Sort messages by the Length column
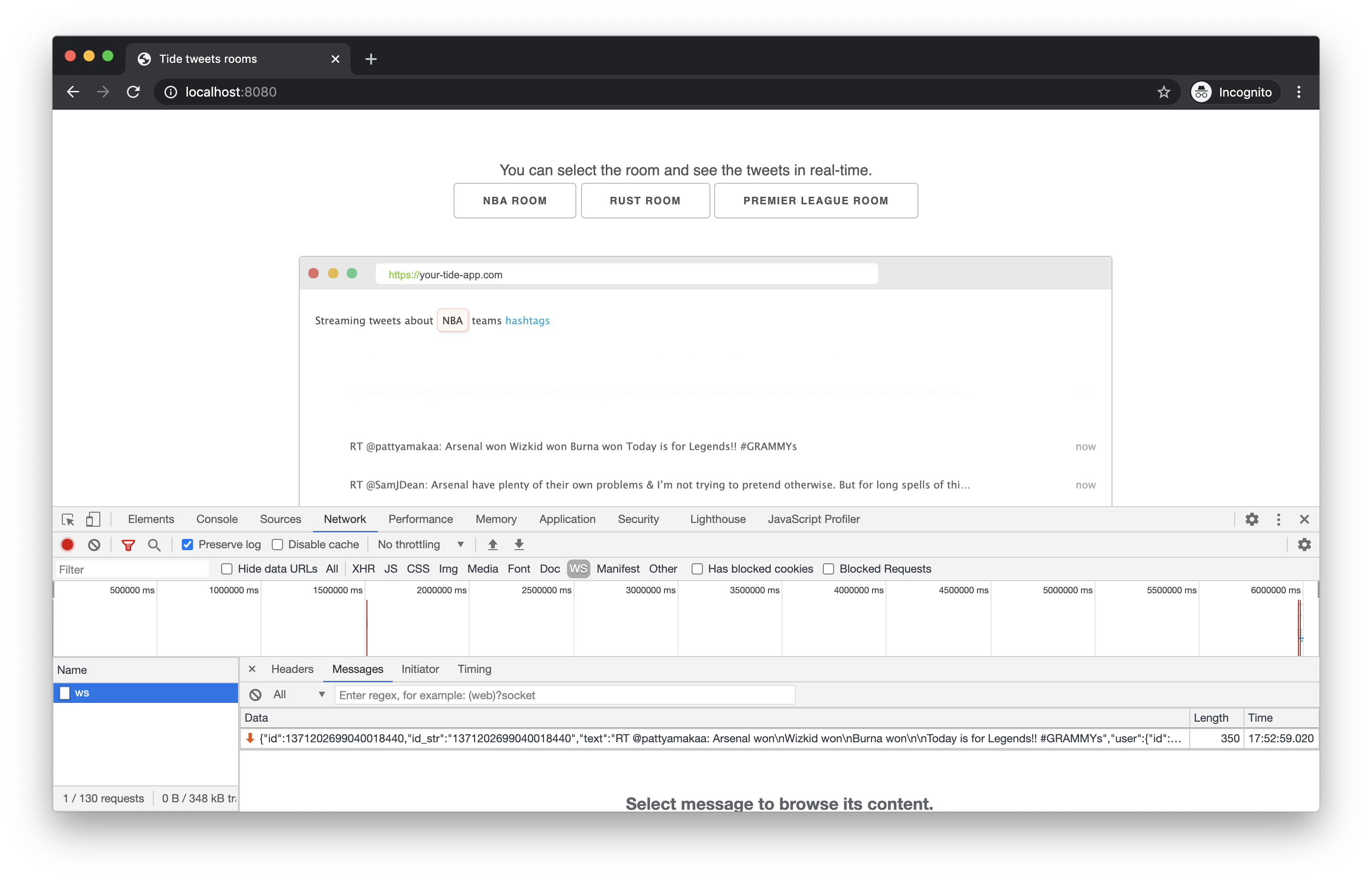Image resolution: width=1372 pixels, height=881 pixels. click(x=1215, y=717)
